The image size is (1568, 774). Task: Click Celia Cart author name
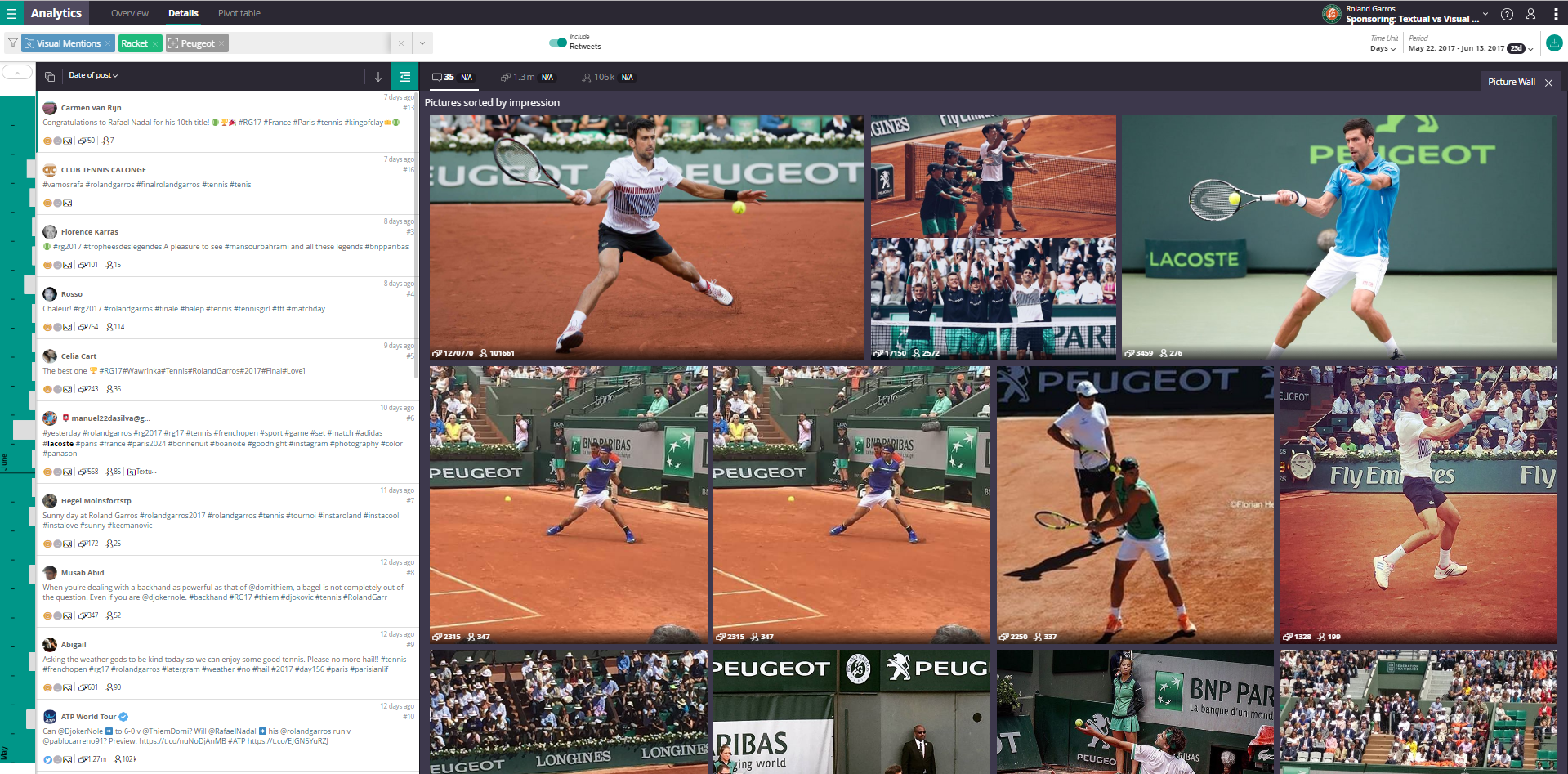78,356
